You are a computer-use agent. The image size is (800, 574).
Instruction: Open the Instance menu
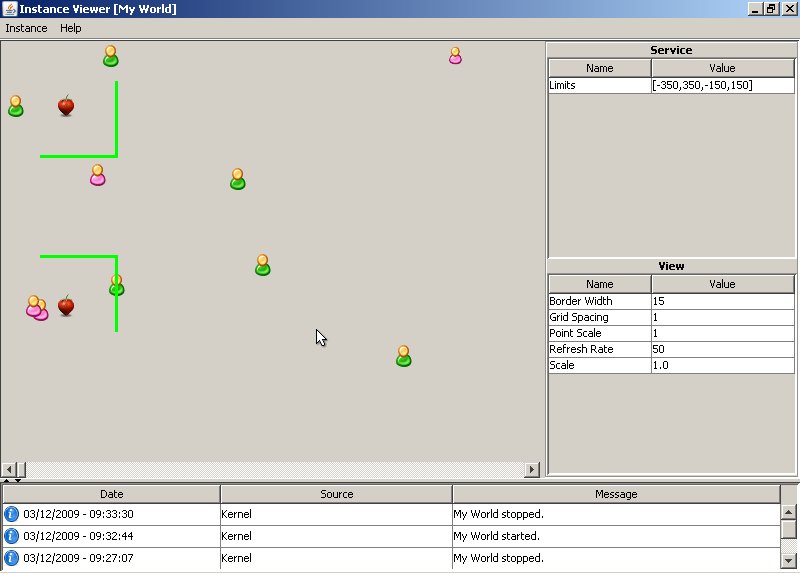click(26, 28)
